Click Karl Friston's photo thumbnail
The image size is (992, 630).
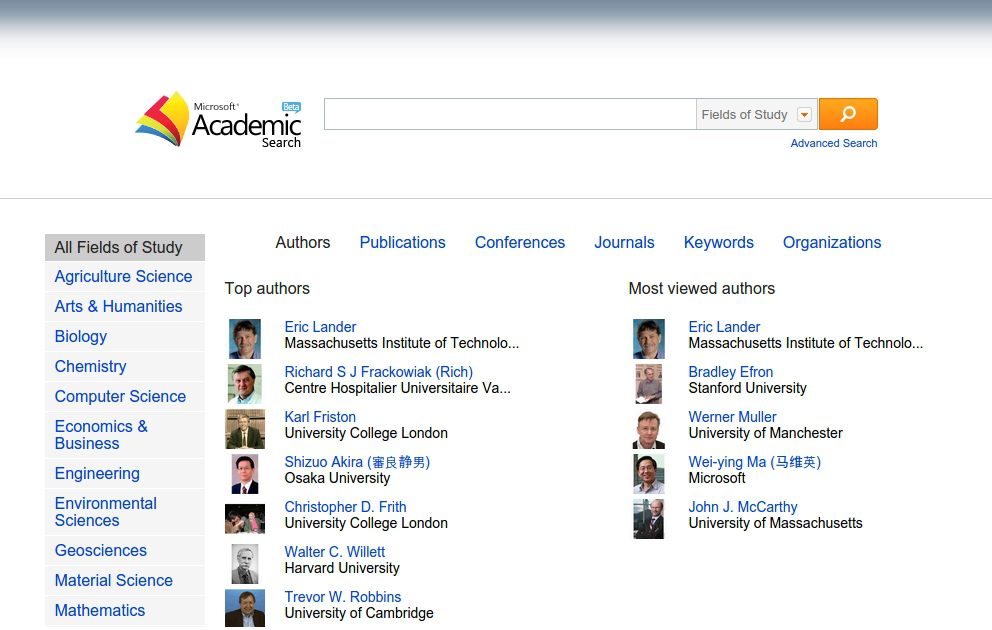coord(245,429)
